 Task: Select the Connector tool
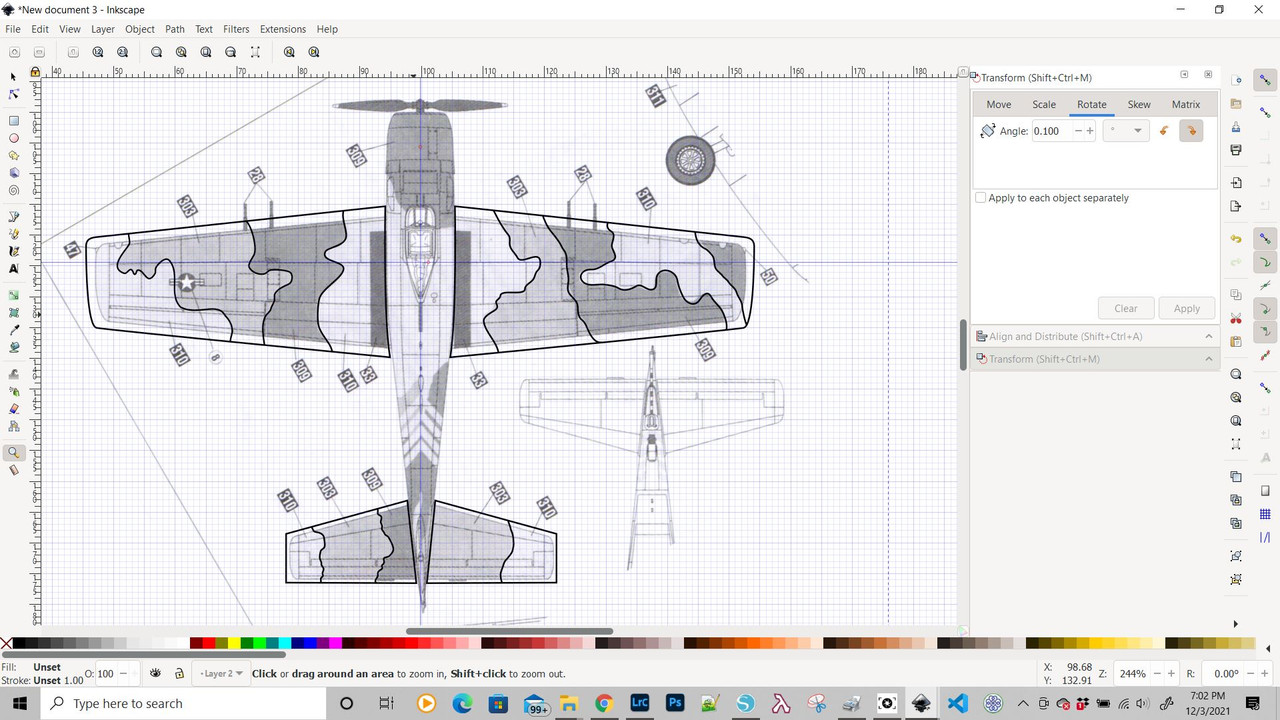tap(14, 426)
